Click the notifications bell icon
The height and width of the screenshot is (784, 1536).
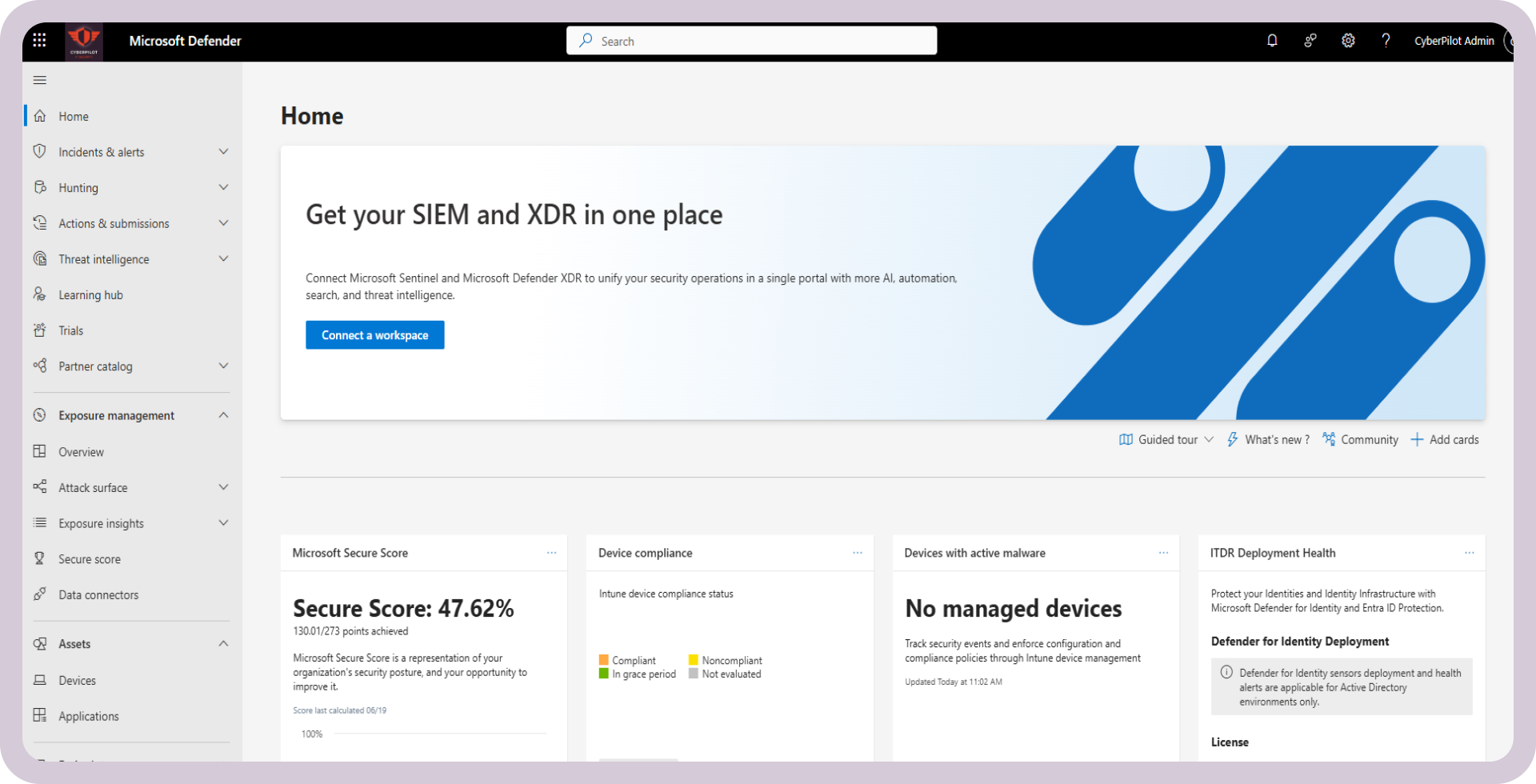(1272, 40)
